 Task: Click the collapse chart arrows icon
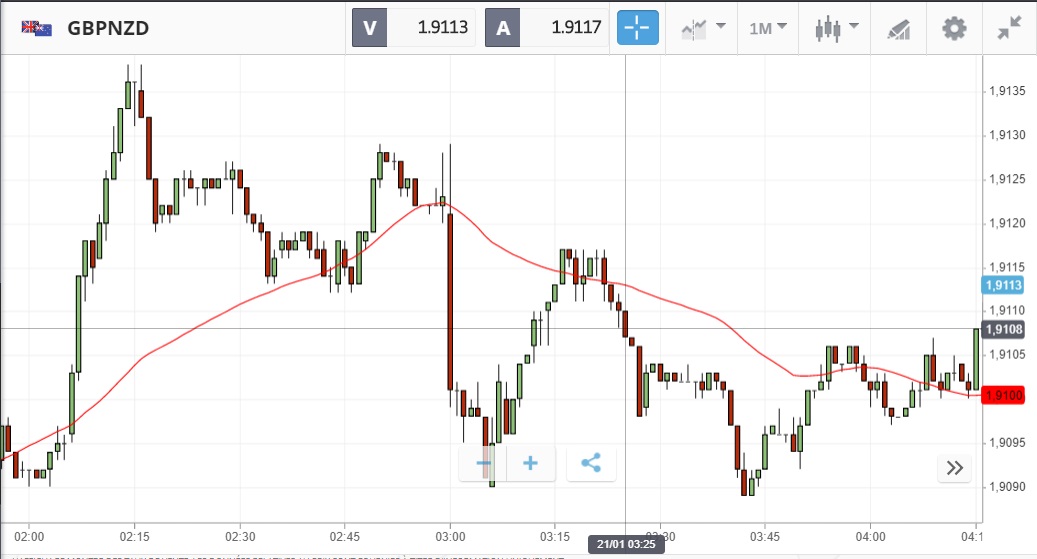(1009, 28)
